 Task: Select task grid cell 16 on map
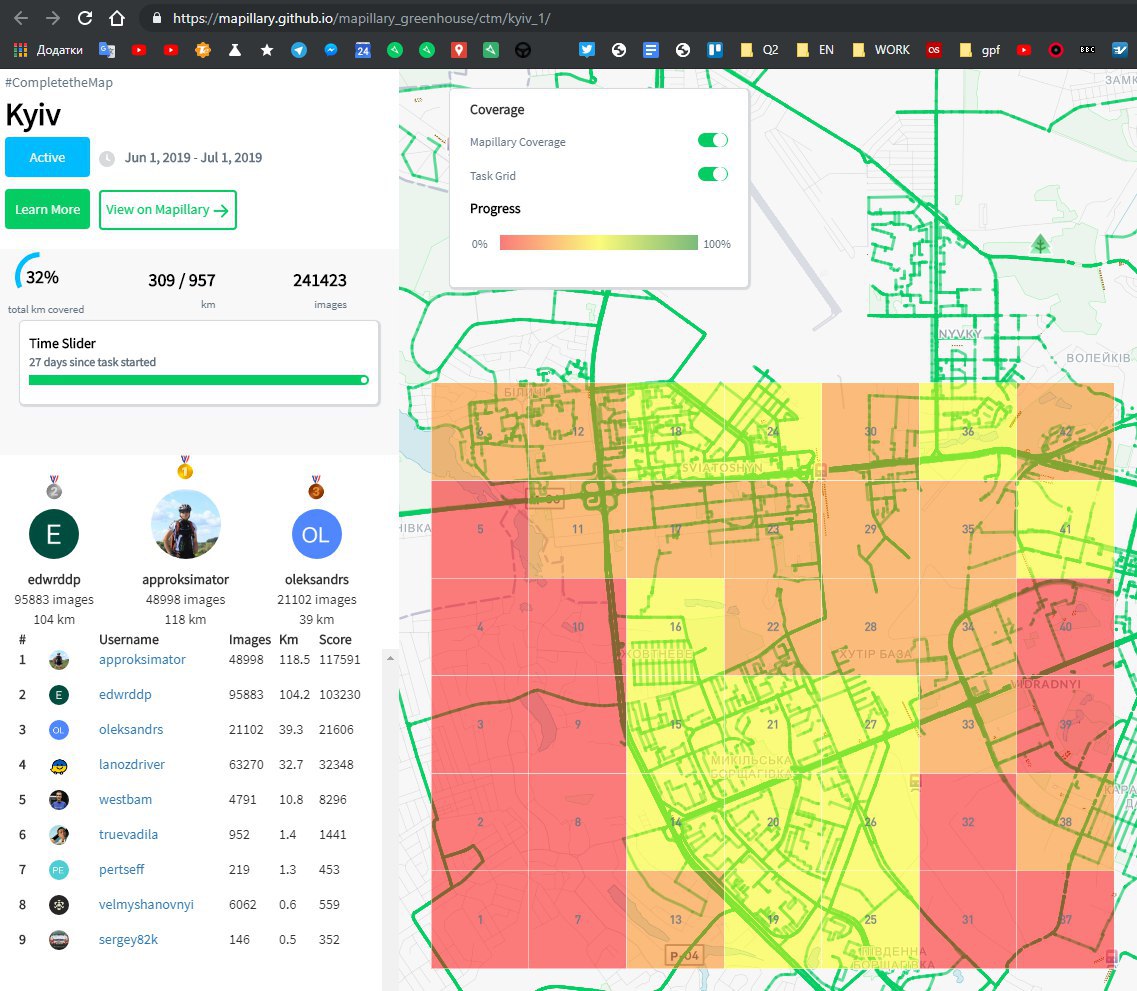pos(675,626)
